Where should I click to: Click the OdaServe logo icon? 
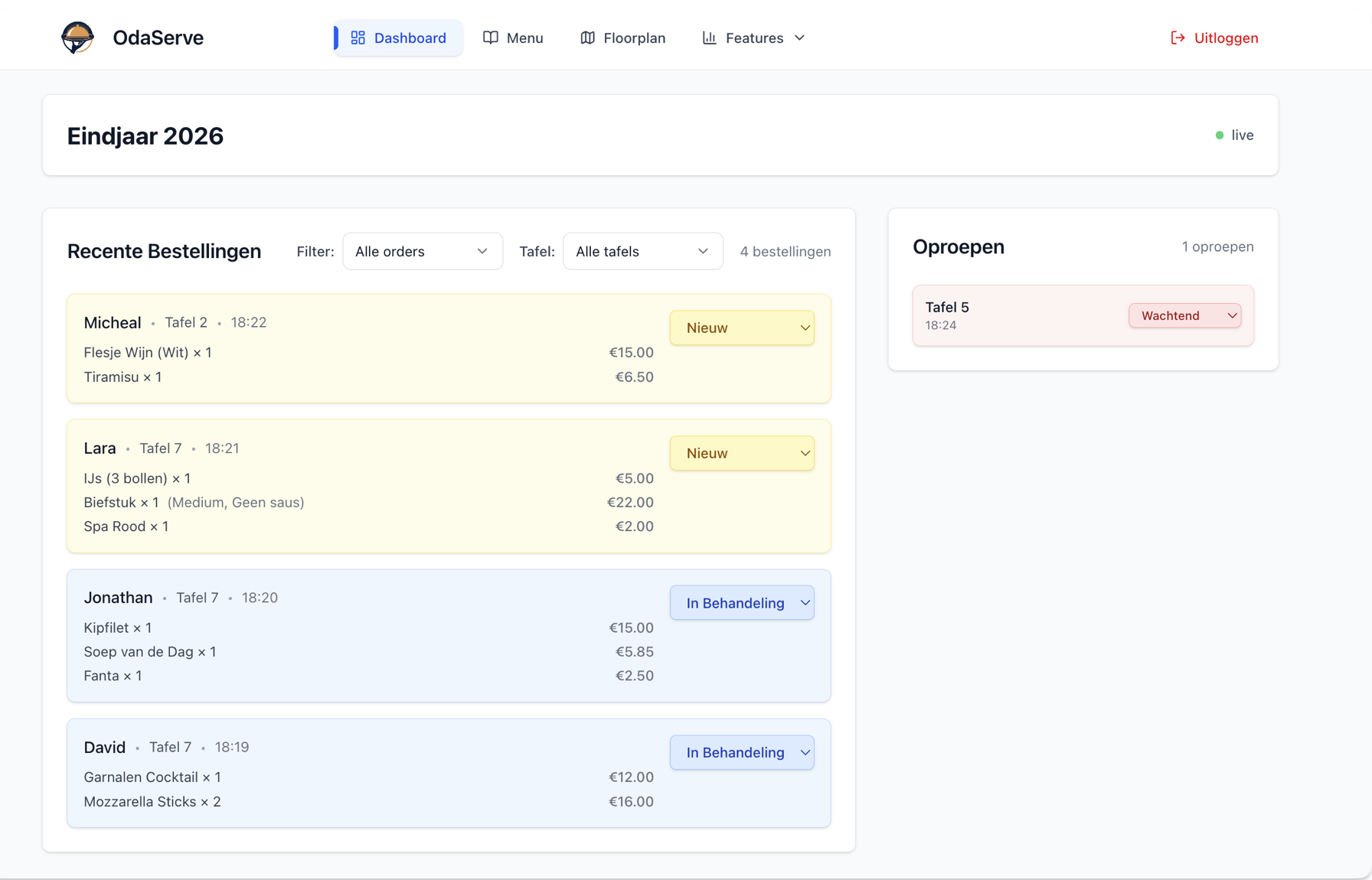coord(77,37)
